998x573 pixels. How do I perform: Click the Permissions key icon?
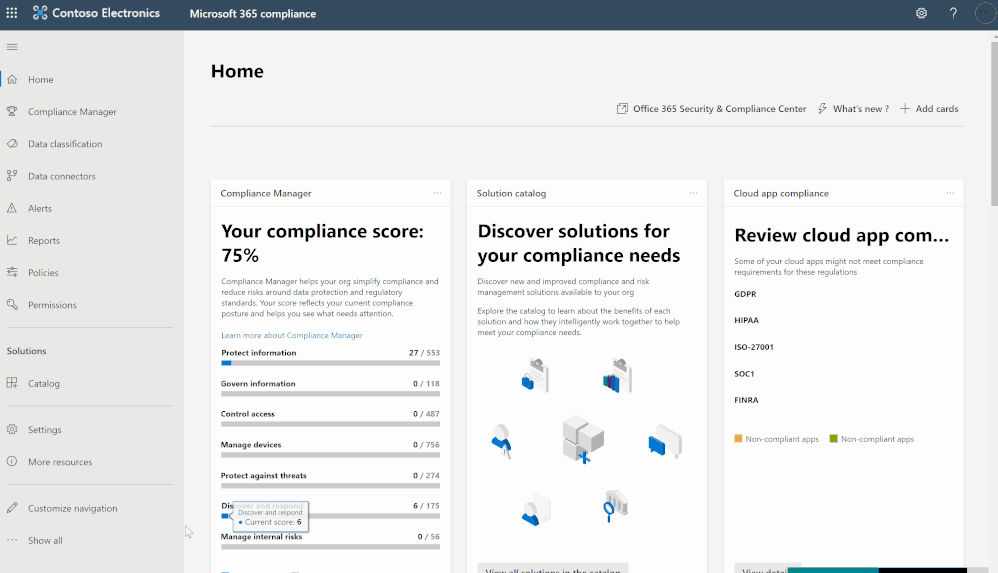point(12,304)
